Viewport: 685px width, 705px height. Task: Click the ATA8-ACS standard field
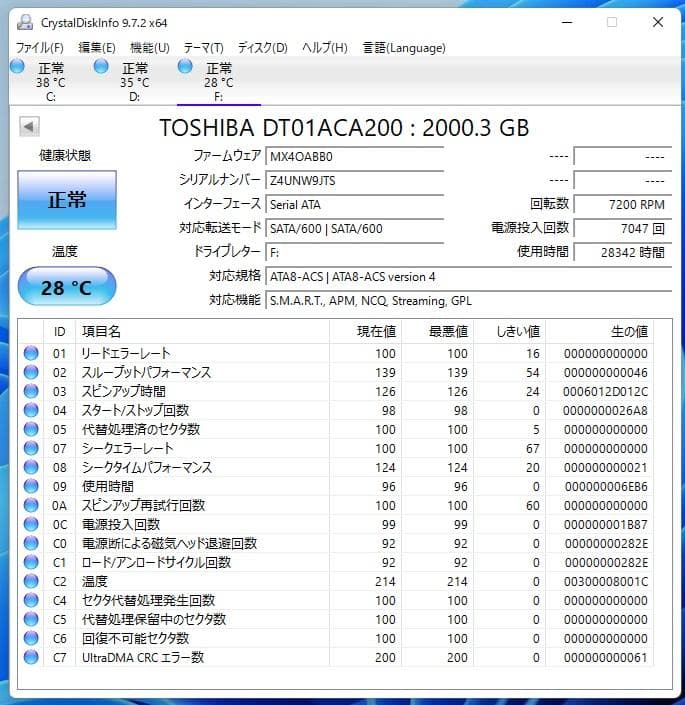[469, 277]
